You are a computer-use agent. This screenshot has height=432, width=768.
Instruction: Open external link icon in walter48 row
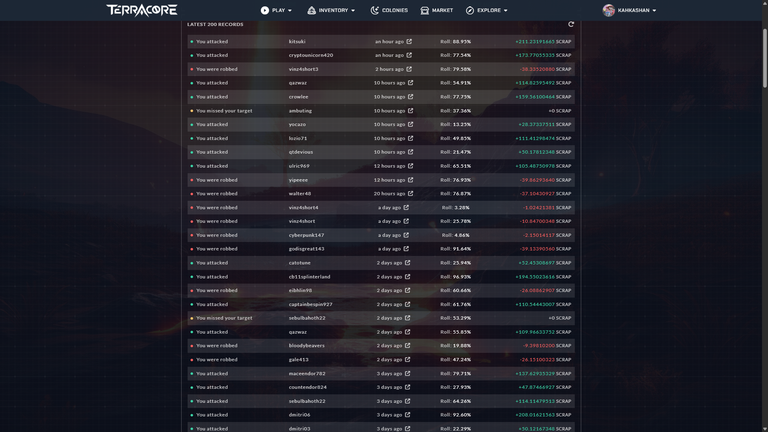point(410,193)
